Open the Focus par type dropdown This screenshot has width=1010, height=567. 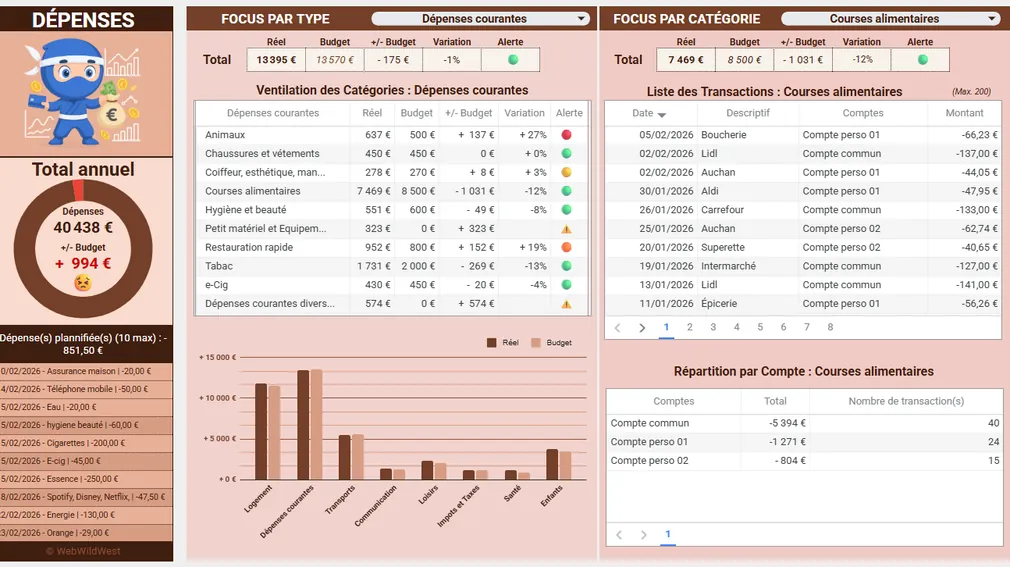click(481, 19)
